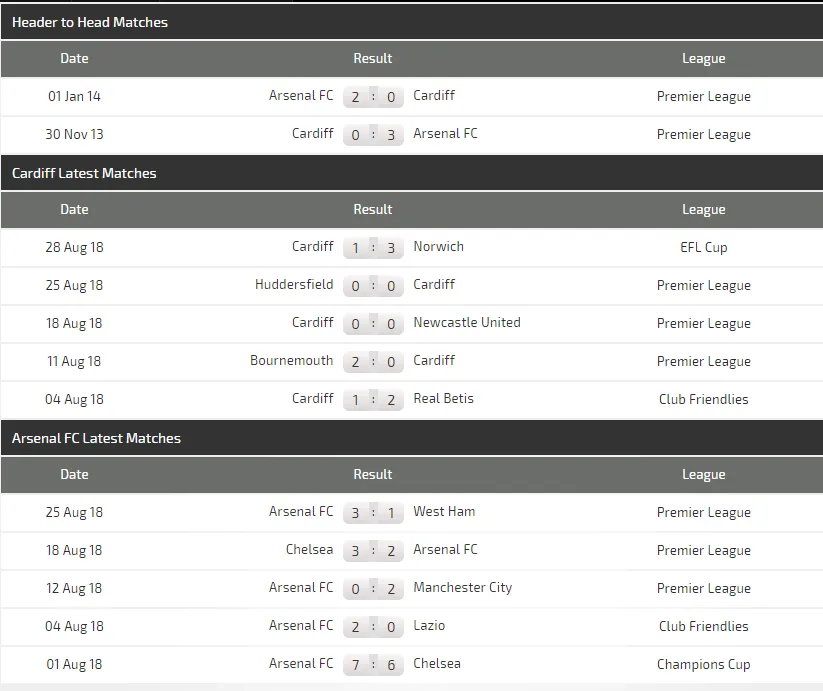Click the Arsenal FC Latest Matches header
823x691 pixels.
coord(96,438)
